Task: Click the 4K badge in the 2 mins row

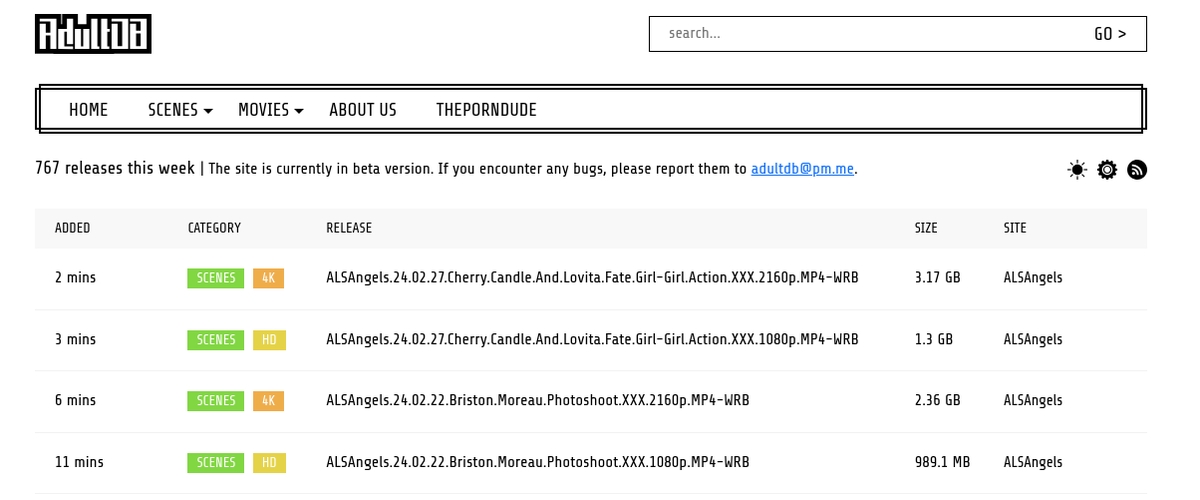Action: 268,278
